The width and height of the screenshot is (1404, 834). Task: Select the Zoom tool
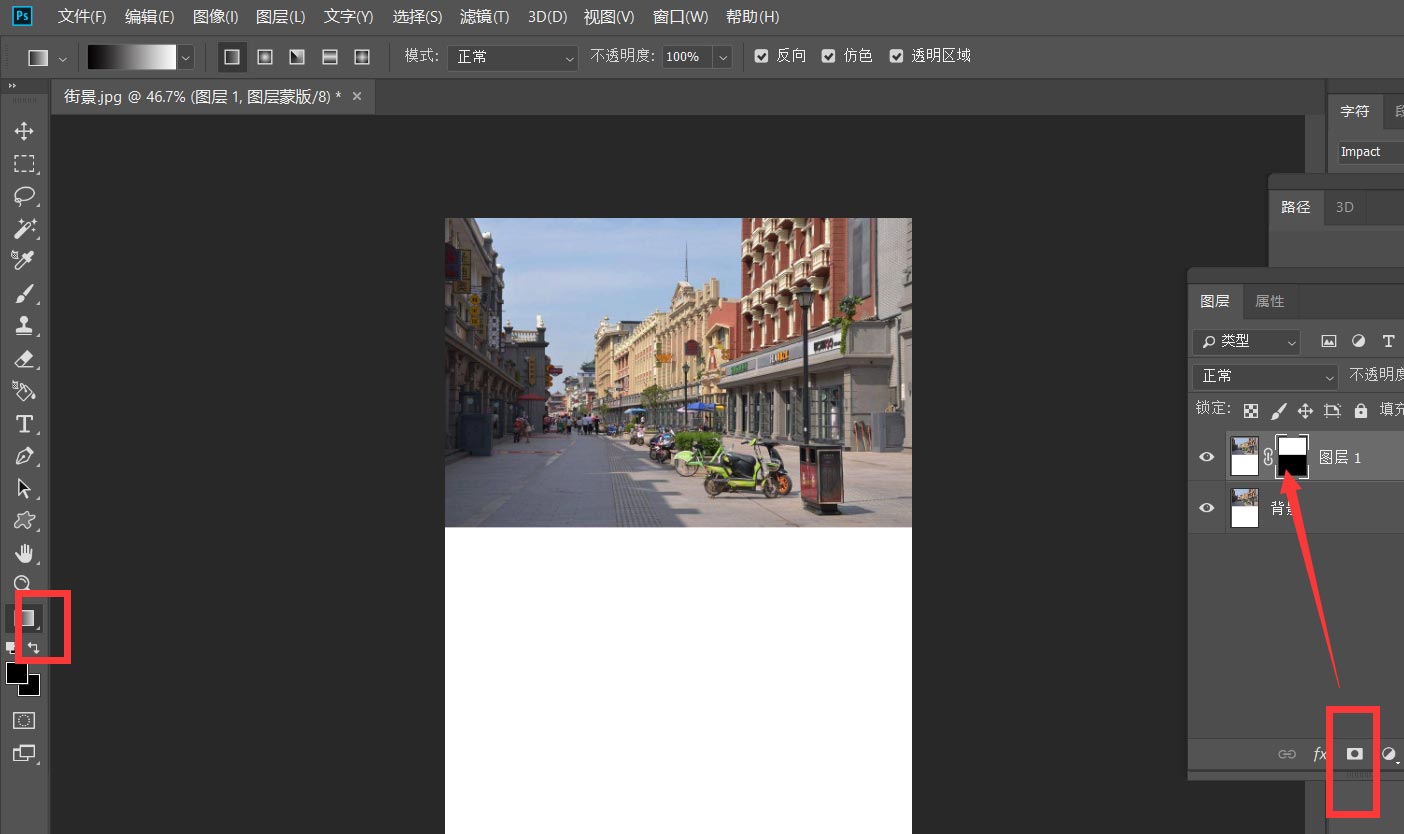[x=24, y=583]
